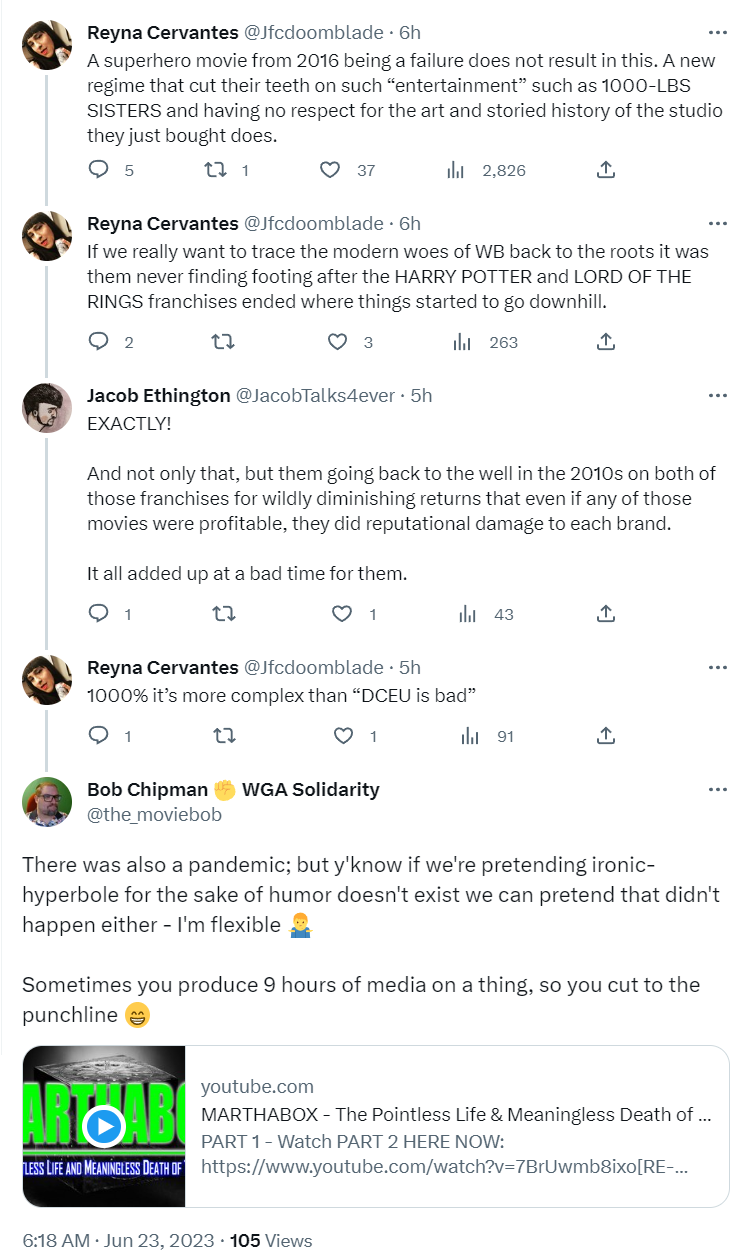
Task: Retweet the Harry Potter franchises tweet
Action: (x=224, y=342)
